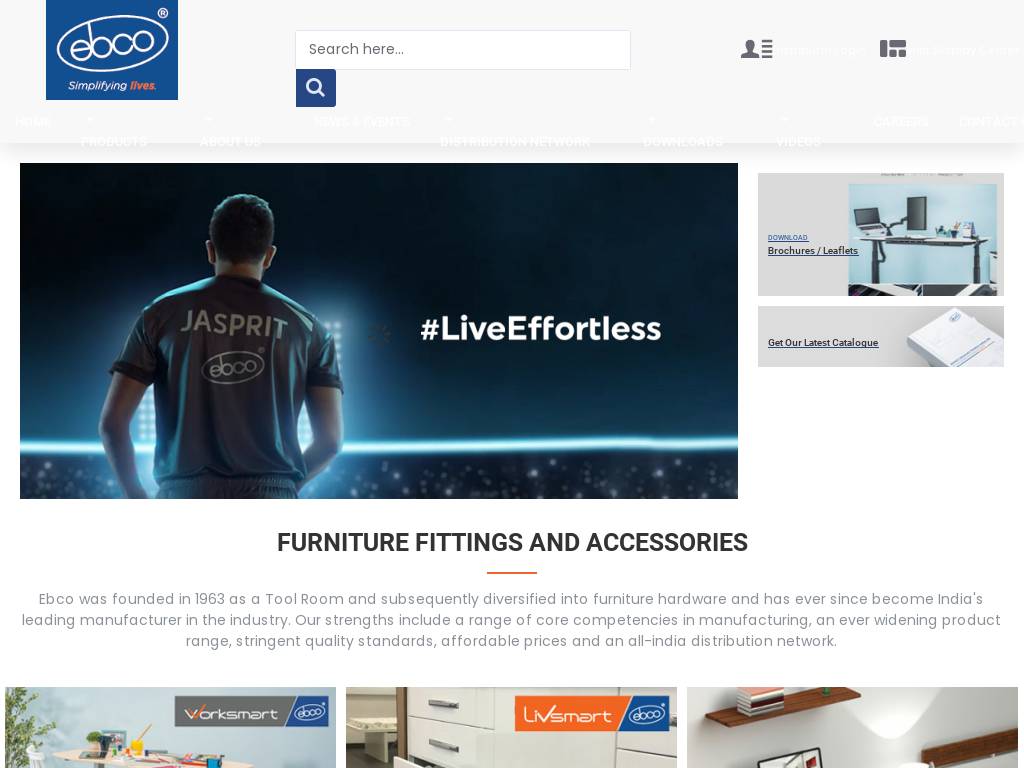
Task: Expand the About Us menu arrow
Action: pyautogui.click(x=209, y=120)
